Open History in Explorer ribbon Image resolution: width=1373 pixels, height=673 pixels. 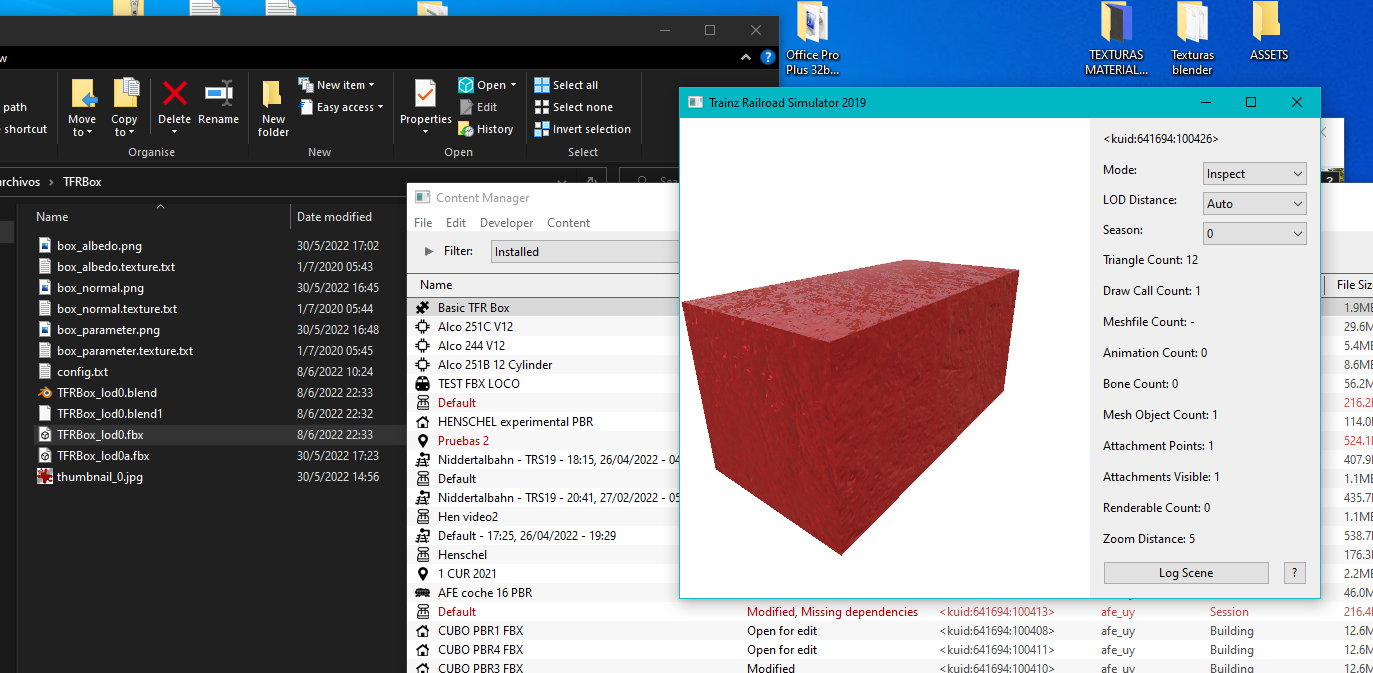pyautogui.click(x=486, y=129)
